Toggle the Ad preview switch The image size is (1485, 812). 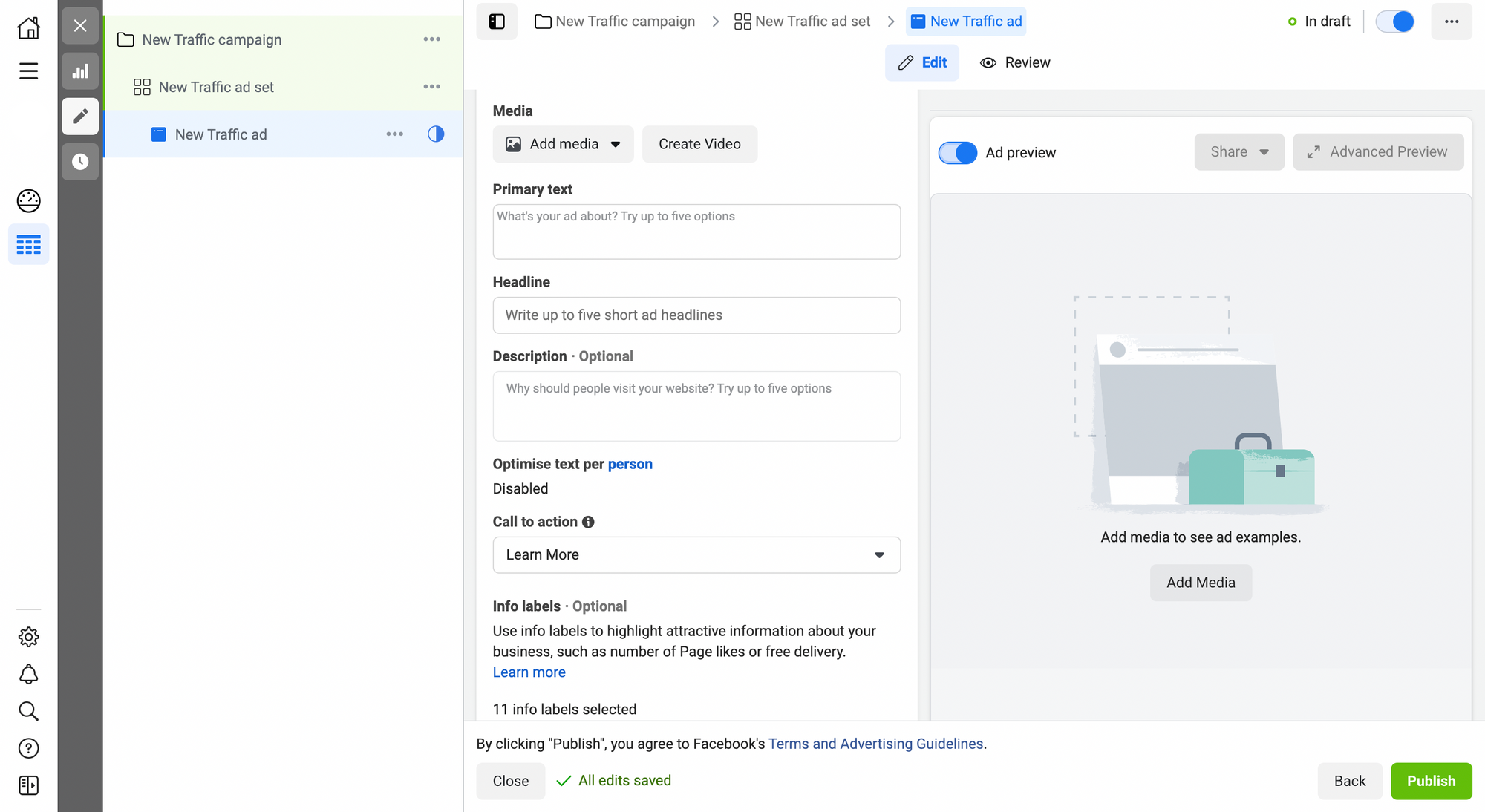click(x=958, y=153)
